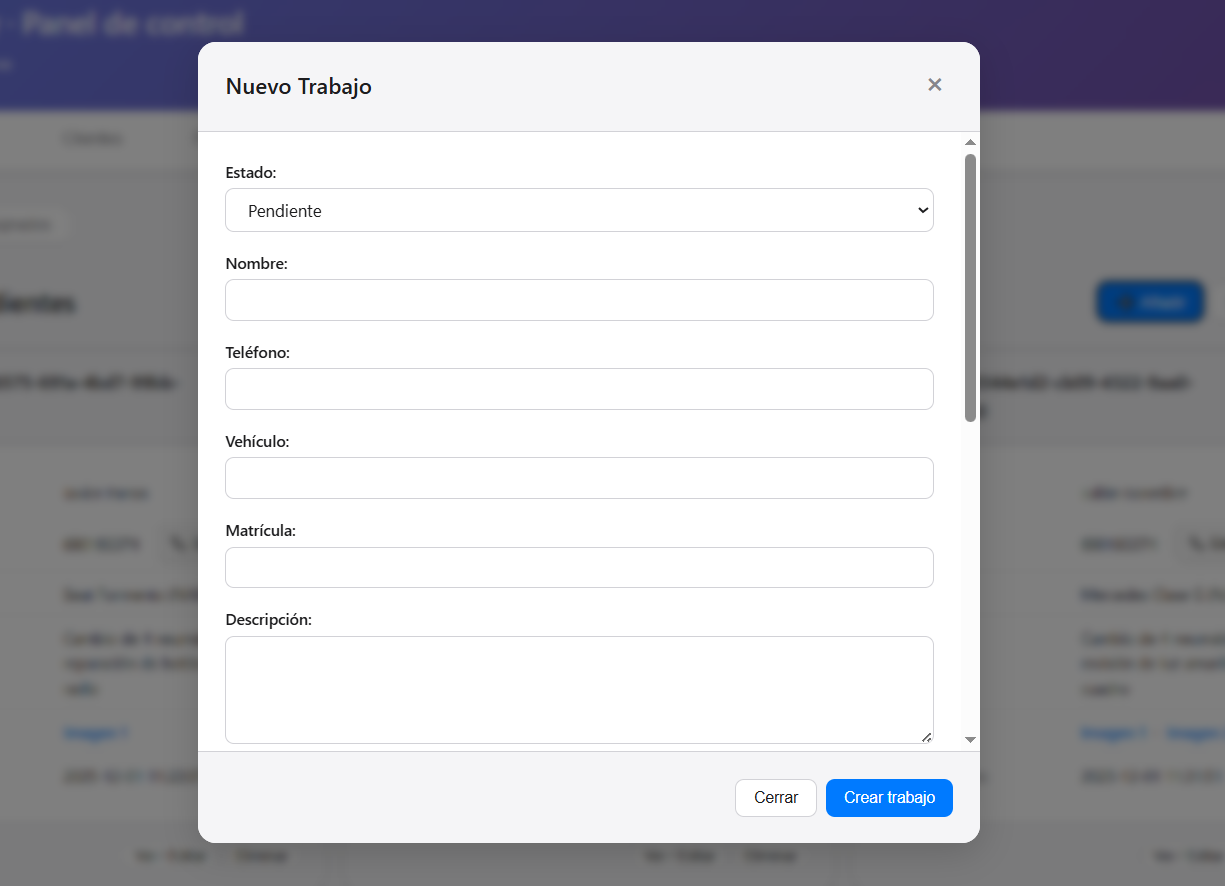Submit with the Crear trabajo button
The height and width of the screenshot is (886, 1225).
point(889,798)
